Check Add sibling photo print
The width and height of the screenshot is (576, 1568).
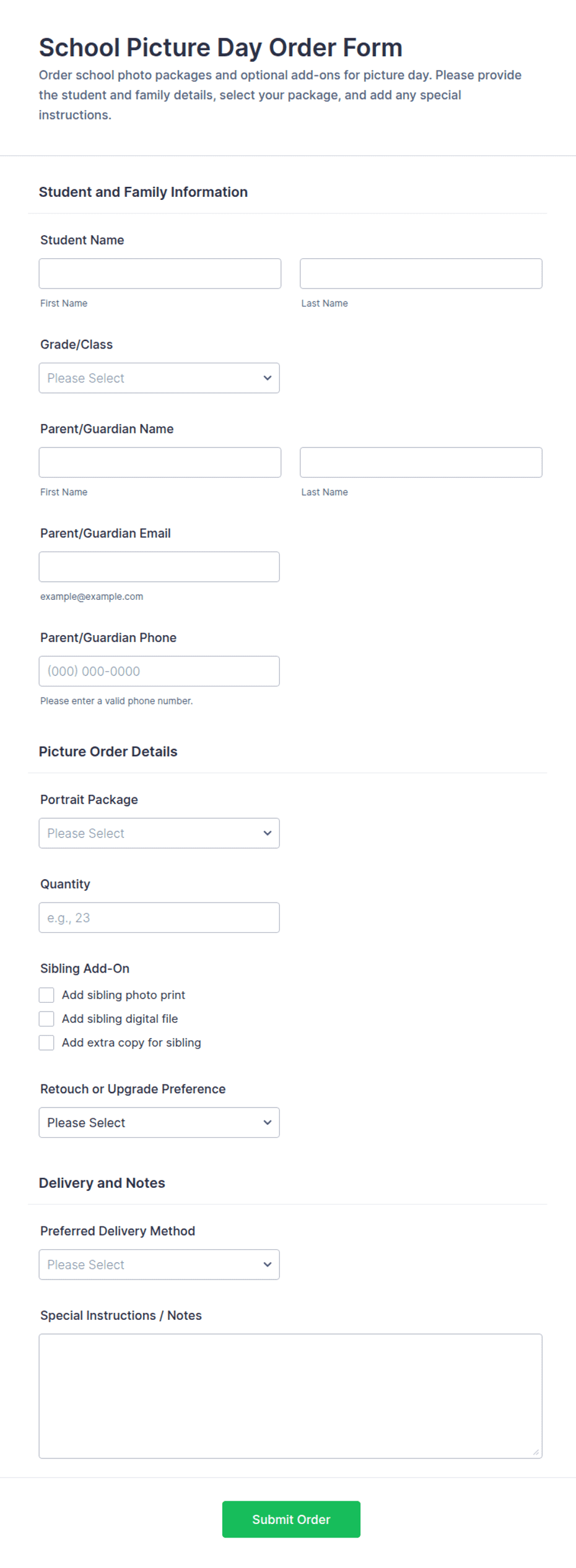[x=46, y=995]
